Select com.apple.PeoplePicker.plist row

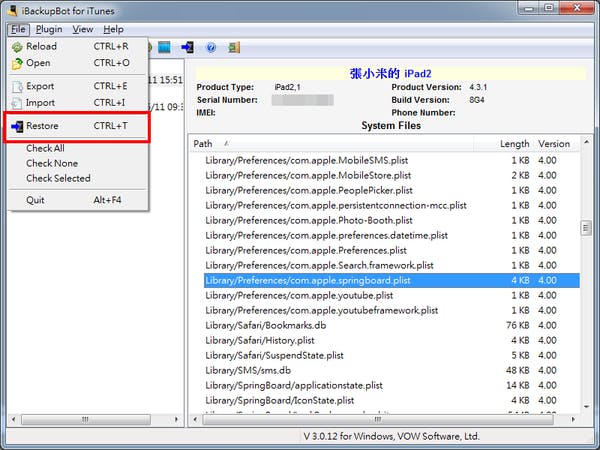[392, 190]
